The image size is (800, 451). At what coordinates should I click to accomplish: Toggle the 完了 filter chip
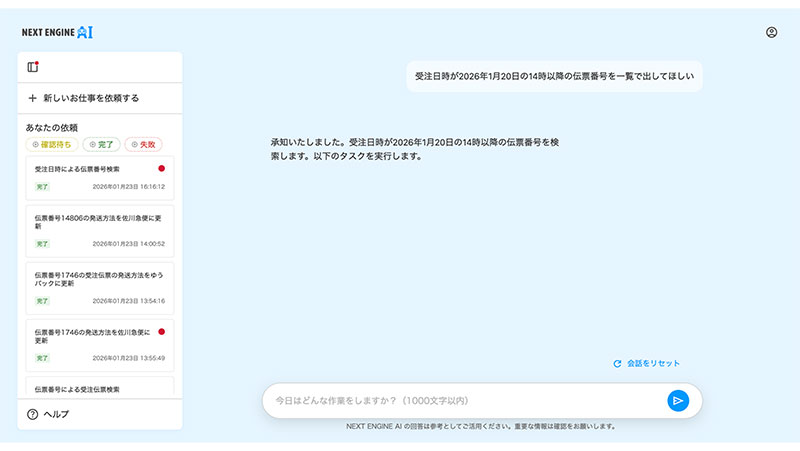[101, 145]
